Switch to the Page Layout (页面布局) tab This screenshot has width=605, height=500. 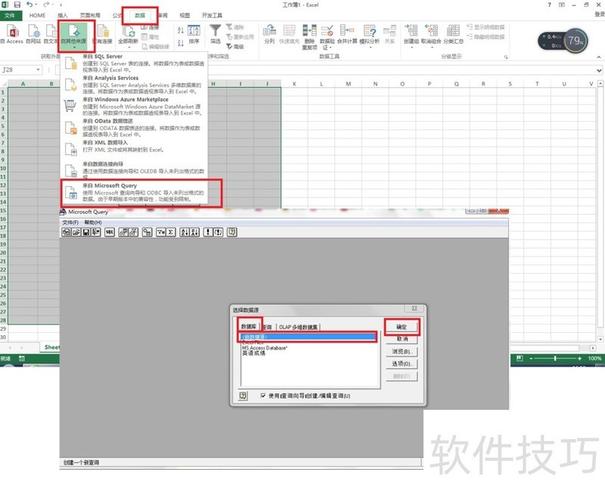pyautogui.click(x=90, y=15)
